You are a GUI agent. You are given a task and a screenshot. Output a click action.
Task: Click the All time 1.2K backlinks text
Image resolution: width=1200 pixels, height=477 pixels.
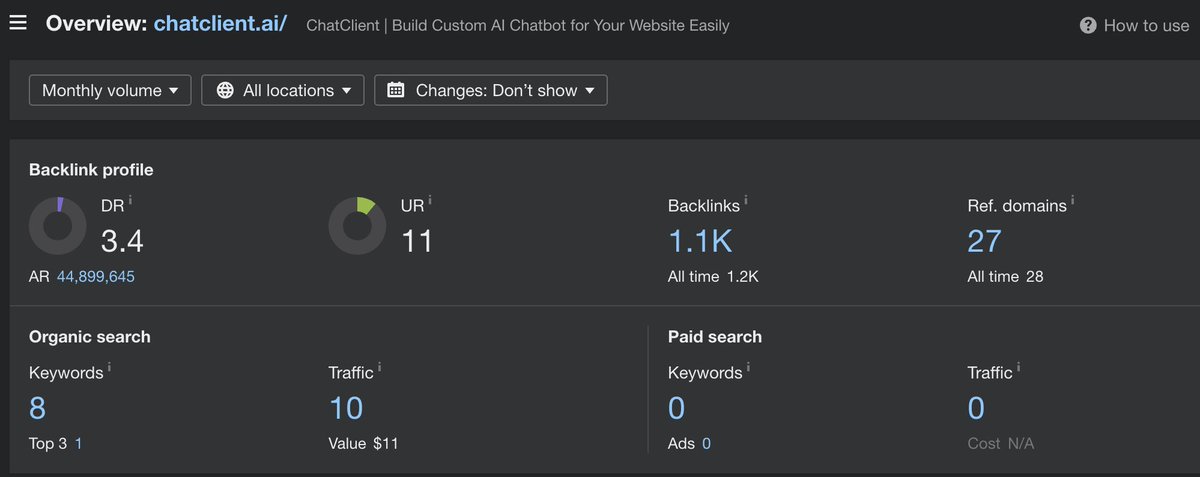point(713,276)
